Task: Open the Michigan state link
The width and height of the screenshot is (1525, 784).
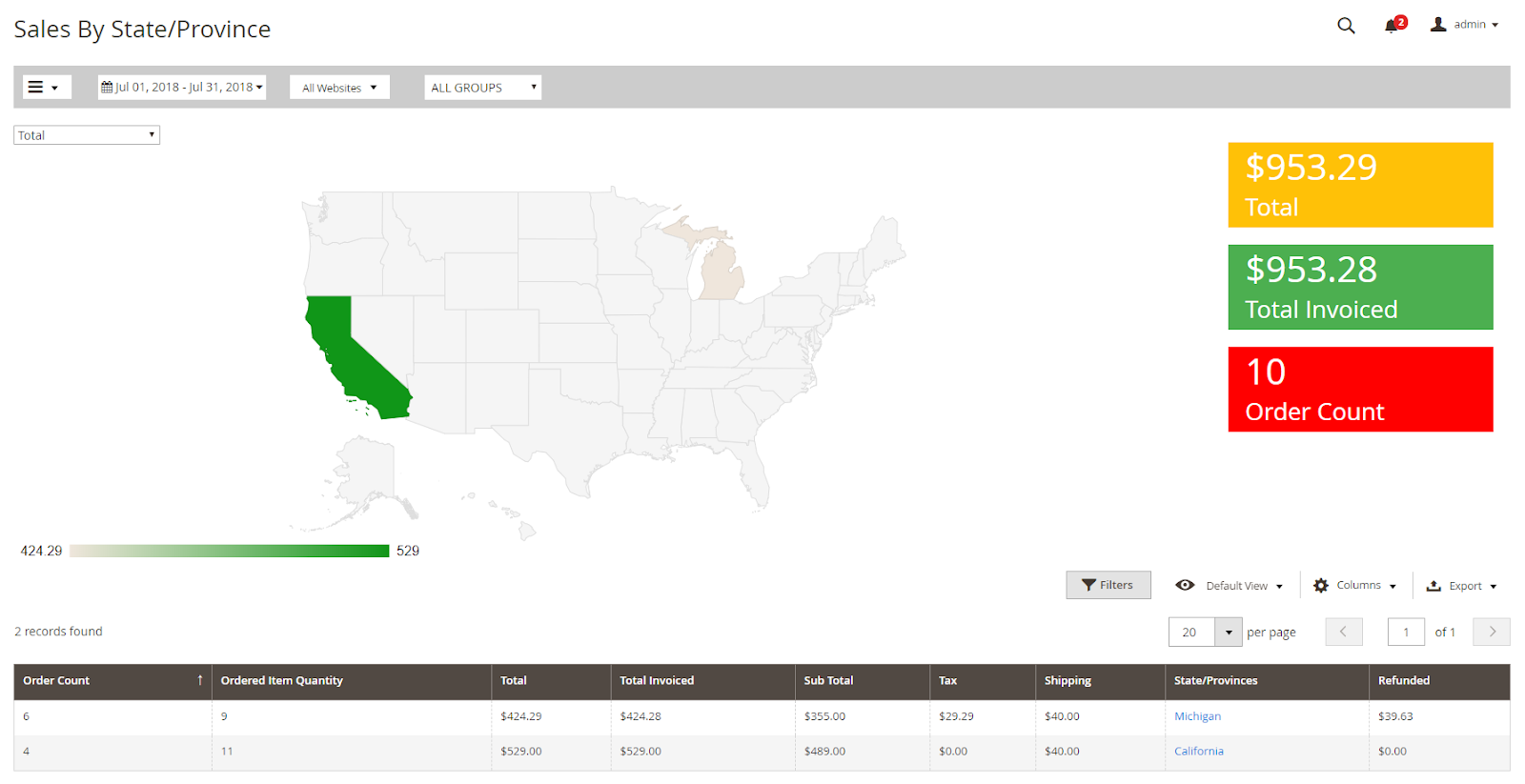Action: click(x=1197, y=716)
